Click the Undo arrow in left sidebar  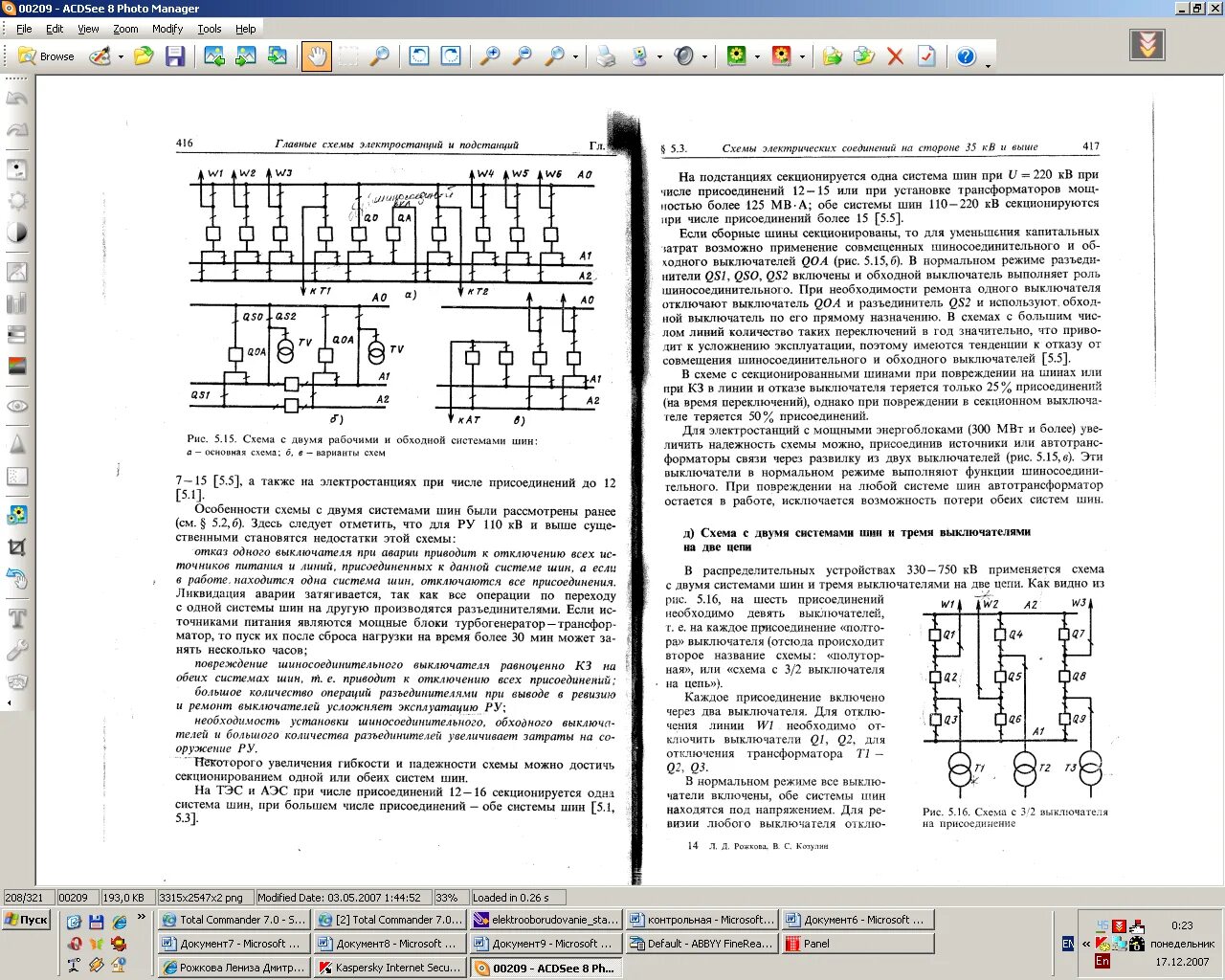tap(17, 98)
